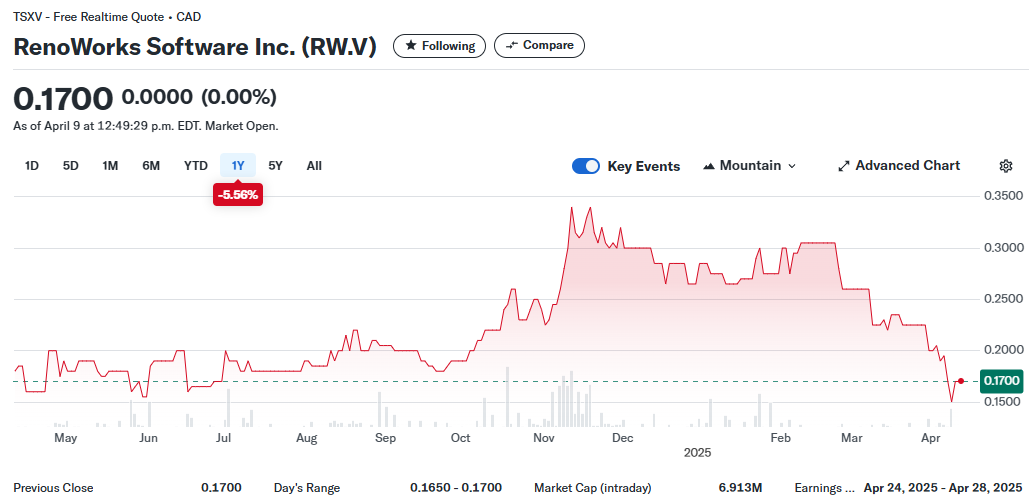Click the Following star button
Image resolution: width=1034 pixels, height=498 pixels.
tap(439, 46)
